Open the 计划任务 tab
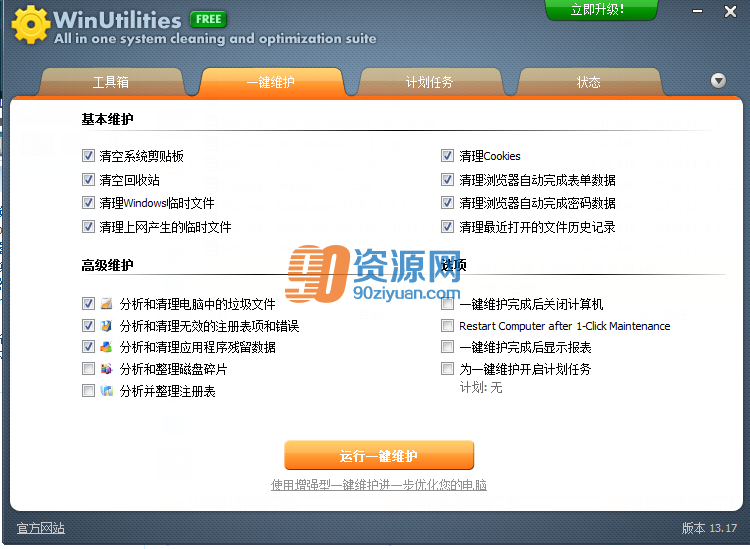 click(430, 82)
